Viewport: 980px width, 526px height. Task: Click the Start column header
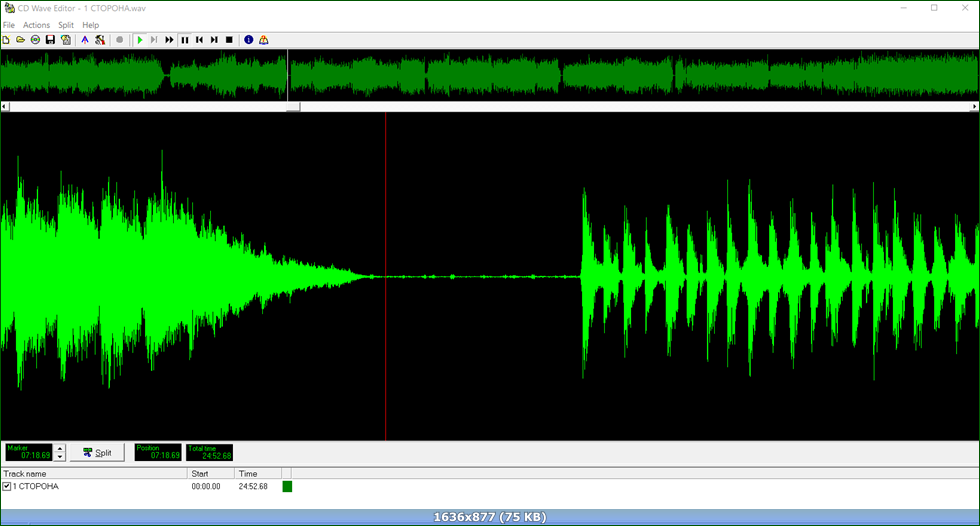tap(211, 474)
